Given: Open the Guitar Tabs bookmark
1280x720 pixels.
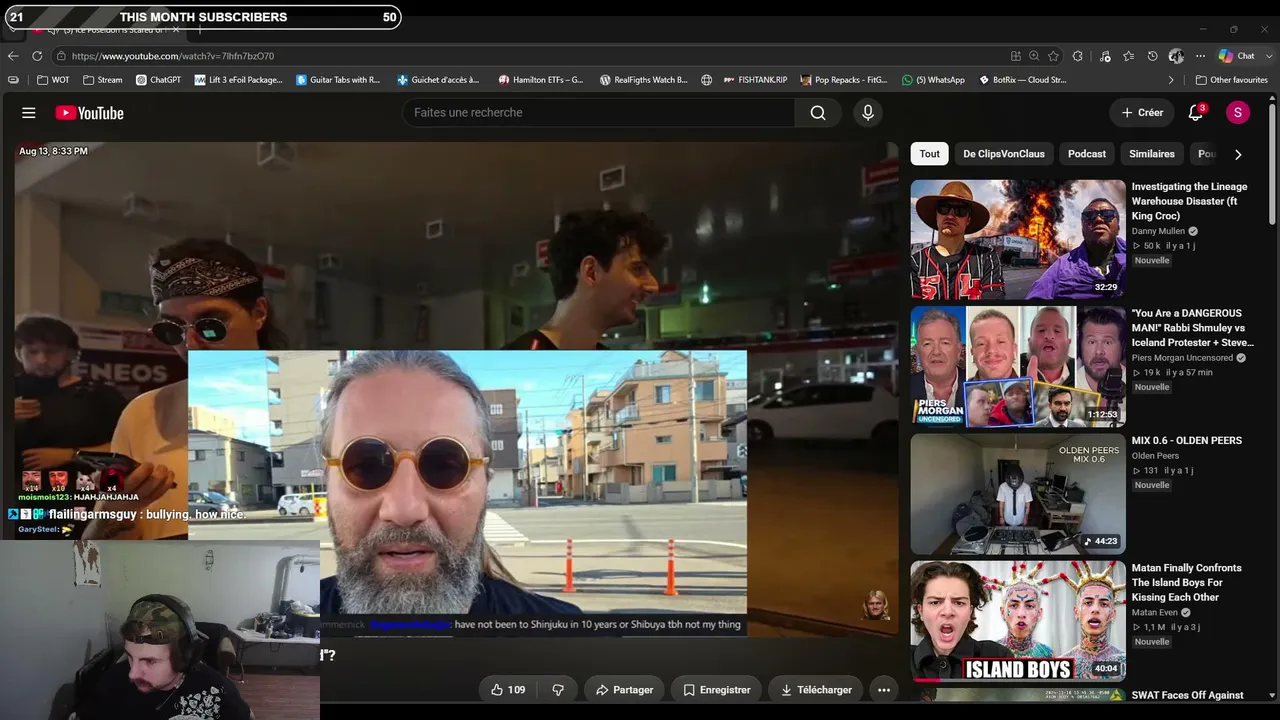Looking at the screenshot, I should (x=338, y=80).
